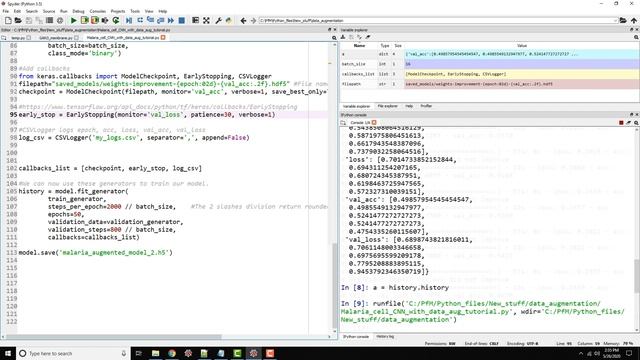640x360 pixels.
Task: Sort variables by the Type column header
Action: [384, 46]
